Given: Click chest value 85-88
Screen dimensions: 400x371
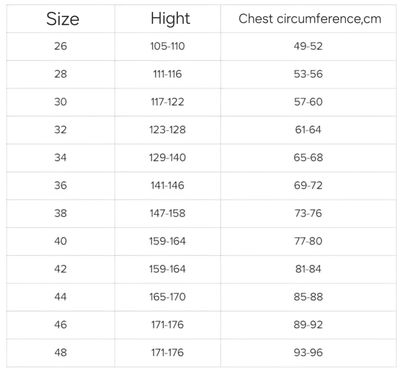Looking at the screenshot, I should click(x=308, y=297).
